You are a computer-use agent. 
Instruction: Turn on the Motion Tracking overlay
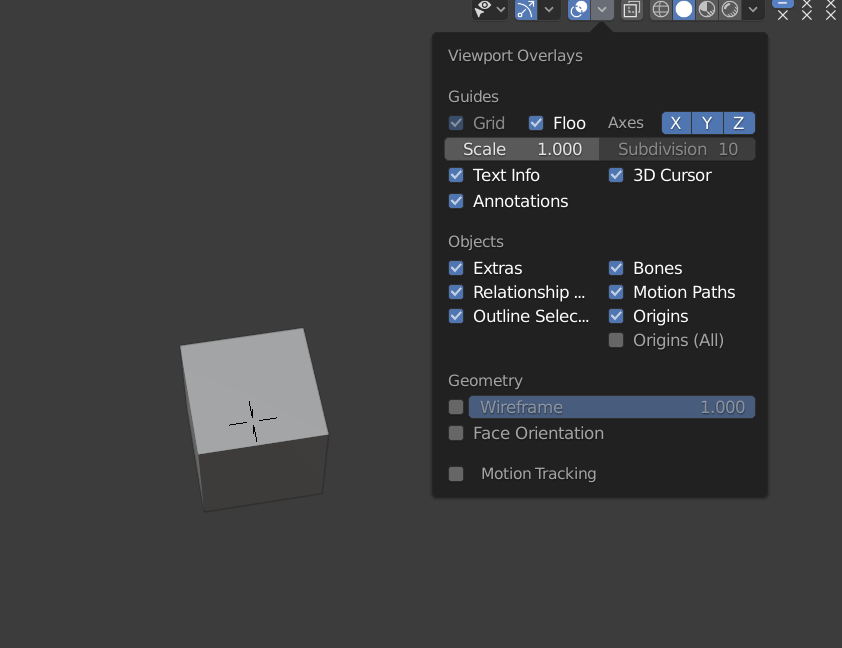point(456,473)
